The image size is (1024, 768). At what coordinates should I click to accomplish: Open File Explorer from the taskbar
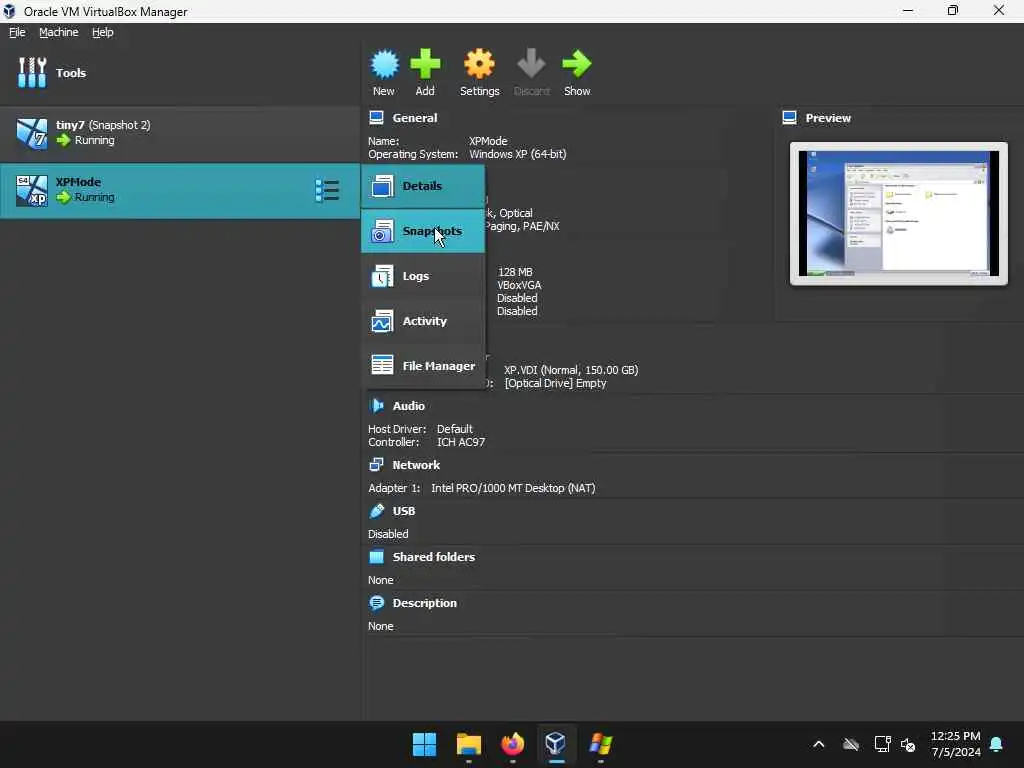469,744
